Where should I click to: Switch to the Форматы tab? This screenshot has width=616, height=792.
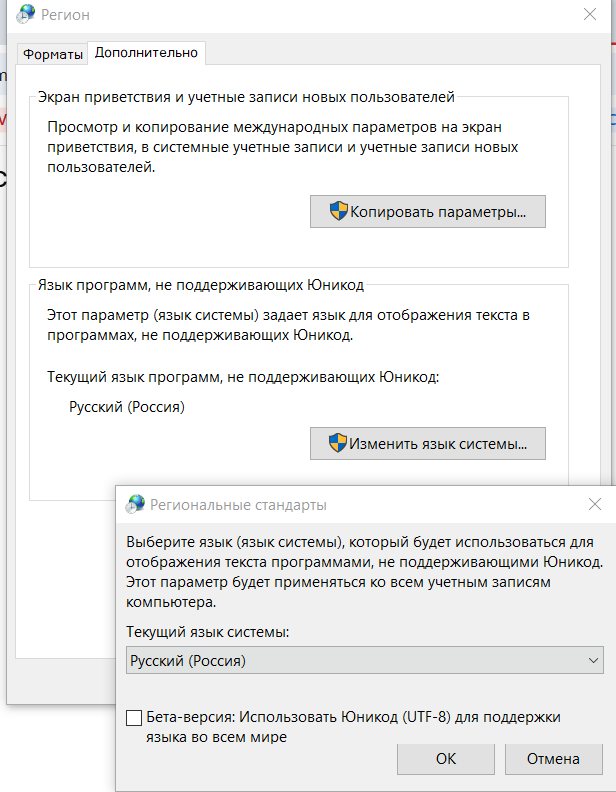coord(53,54)
